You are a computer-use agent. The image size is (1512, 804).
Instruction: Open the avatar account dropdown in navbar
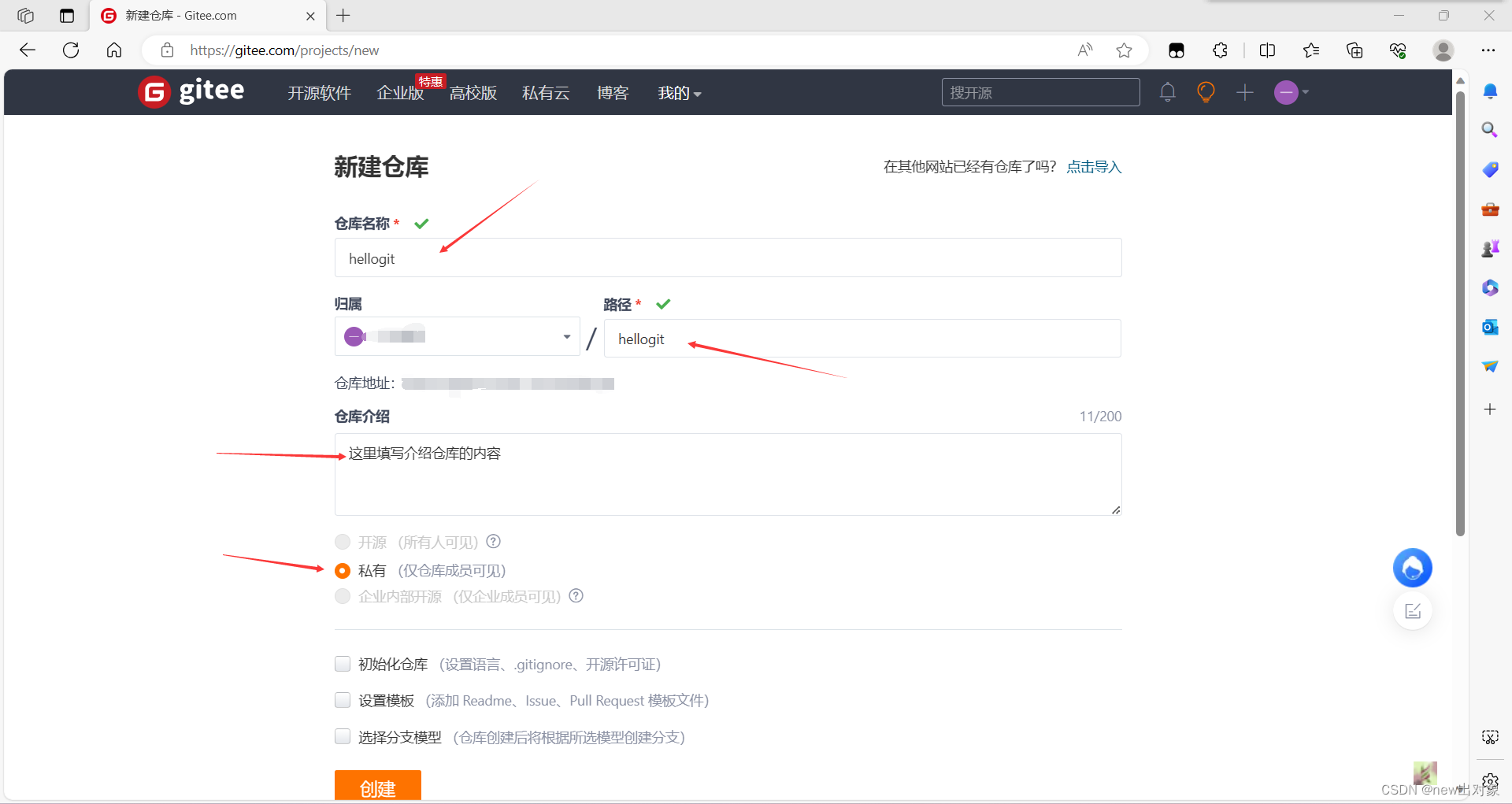(1290, 92)
